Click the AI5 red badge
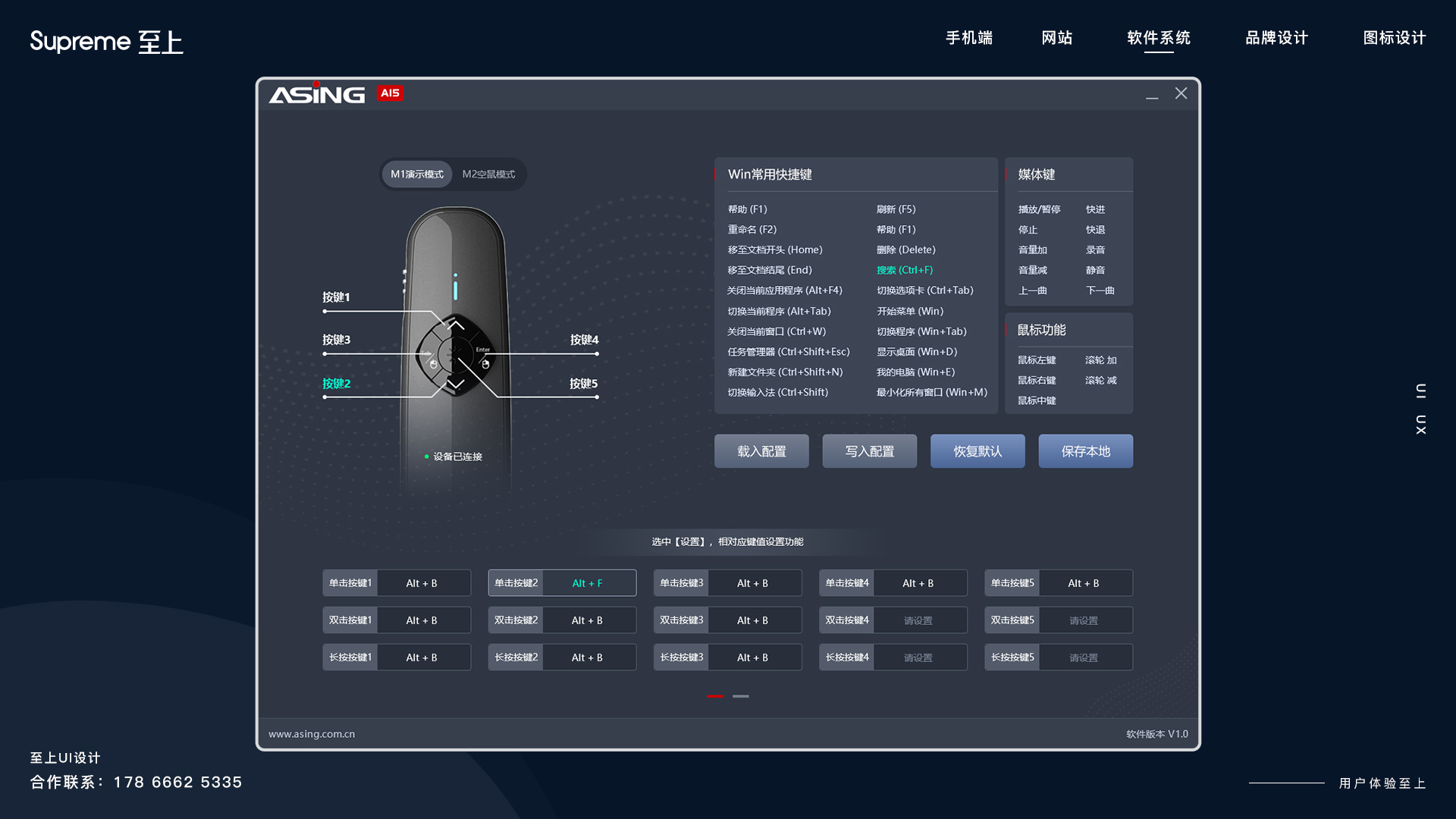Image resolution: width=1456 pixels, height=819 pixels. coord(390,93)
